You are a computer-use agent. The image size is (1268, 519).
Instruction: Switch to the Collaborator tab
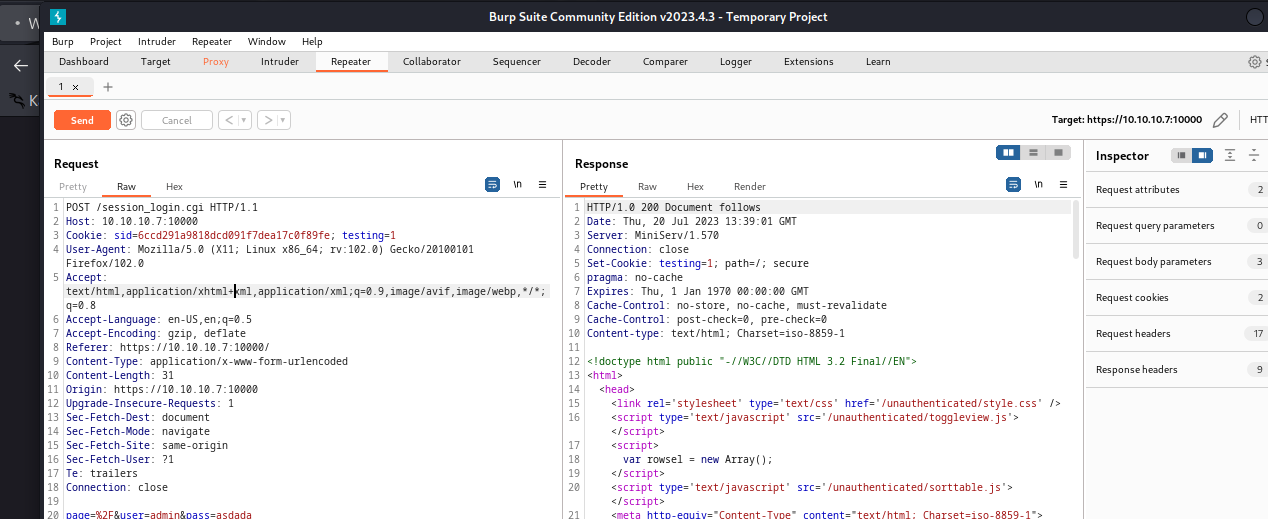432,62
